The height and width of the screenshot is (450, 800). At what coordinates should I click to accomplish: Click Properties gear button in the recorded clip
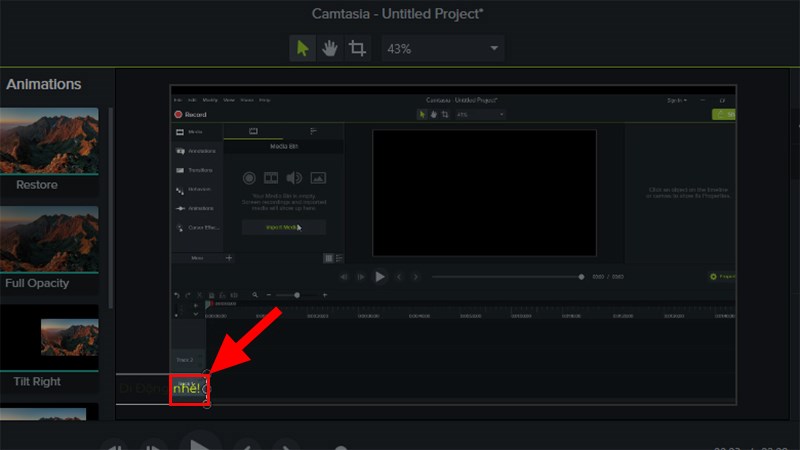(722, 277)
